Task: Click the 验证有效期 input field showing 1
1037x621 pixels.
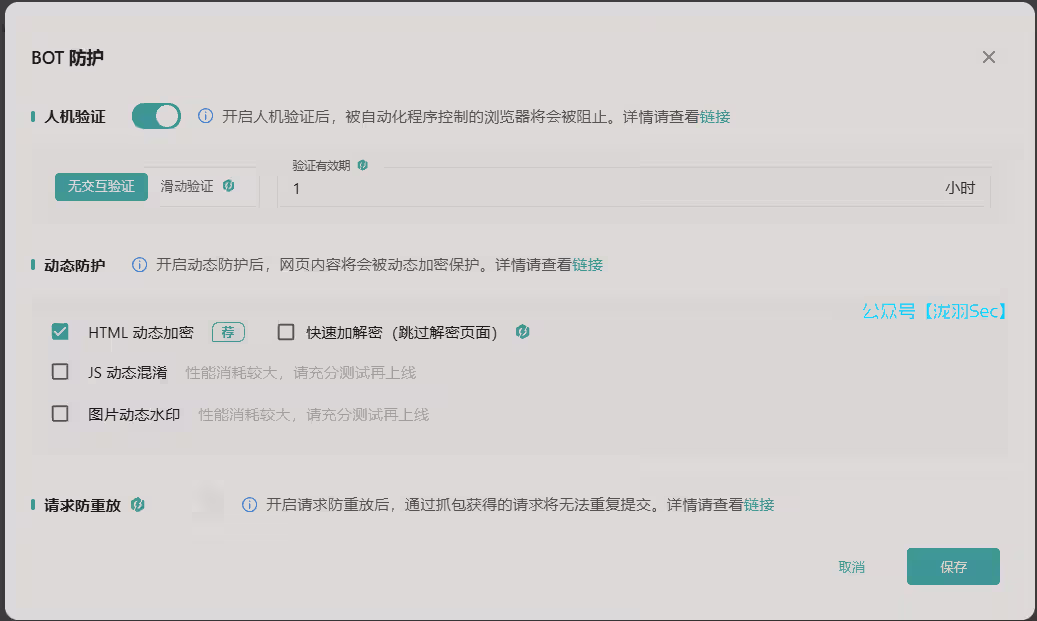Action: [500, 188]
